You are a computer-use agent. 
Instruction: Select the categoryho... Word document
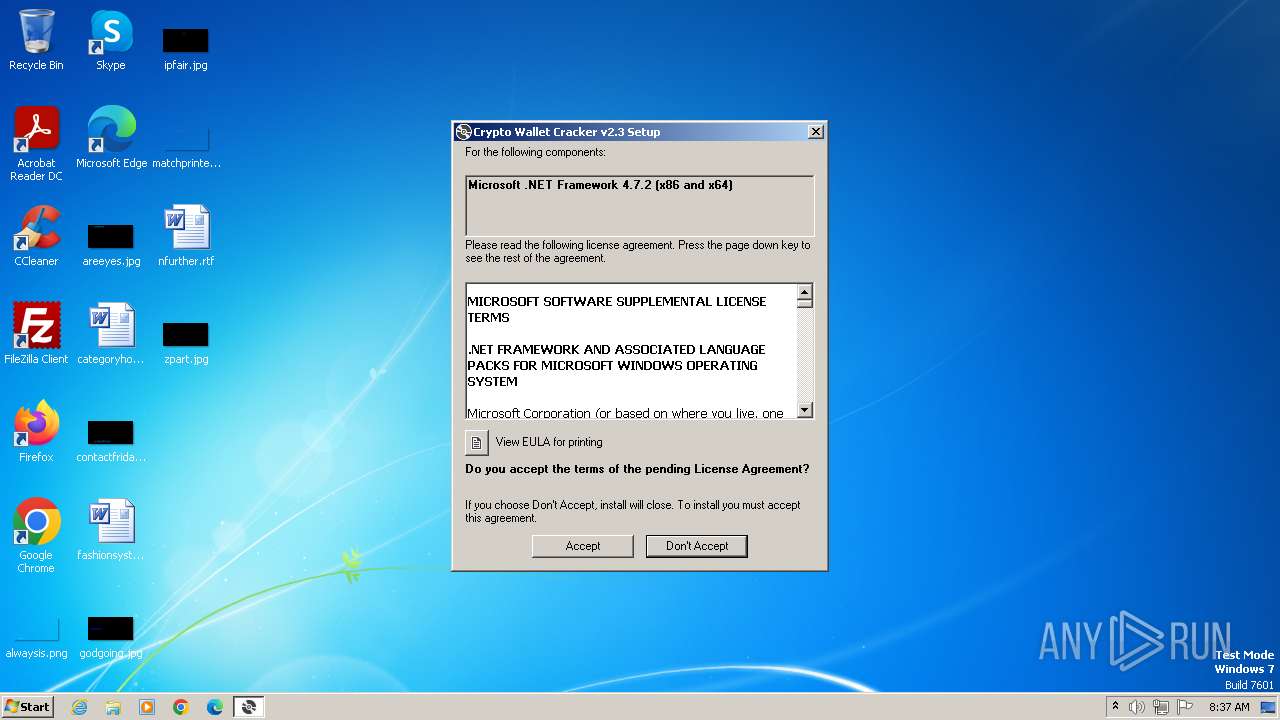111,333
